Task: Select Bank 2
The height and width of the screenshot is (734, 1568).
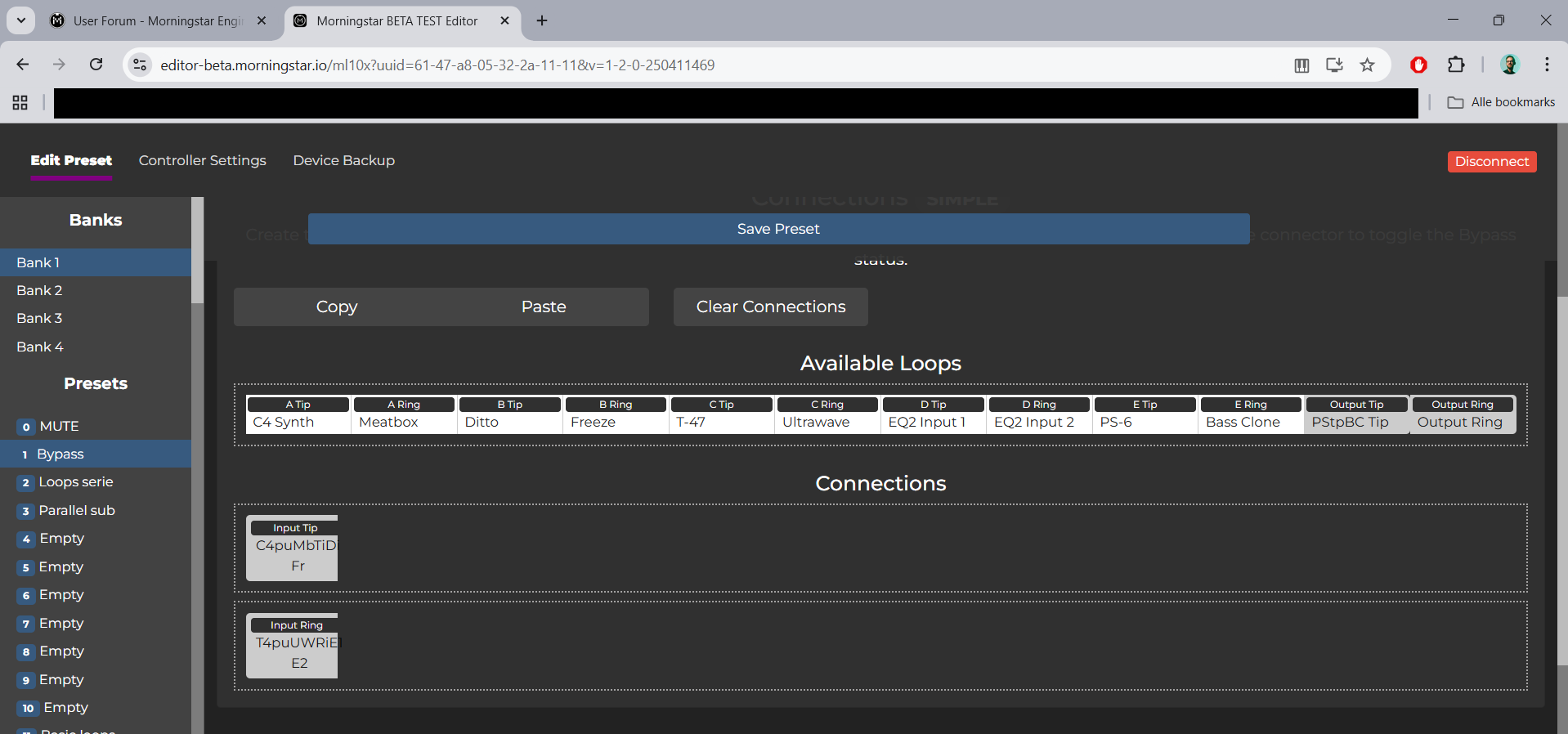Action: click(96, 290)
